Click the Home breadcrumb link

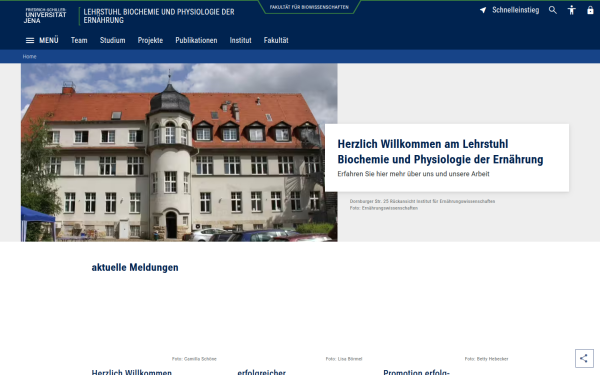(29, 57)
